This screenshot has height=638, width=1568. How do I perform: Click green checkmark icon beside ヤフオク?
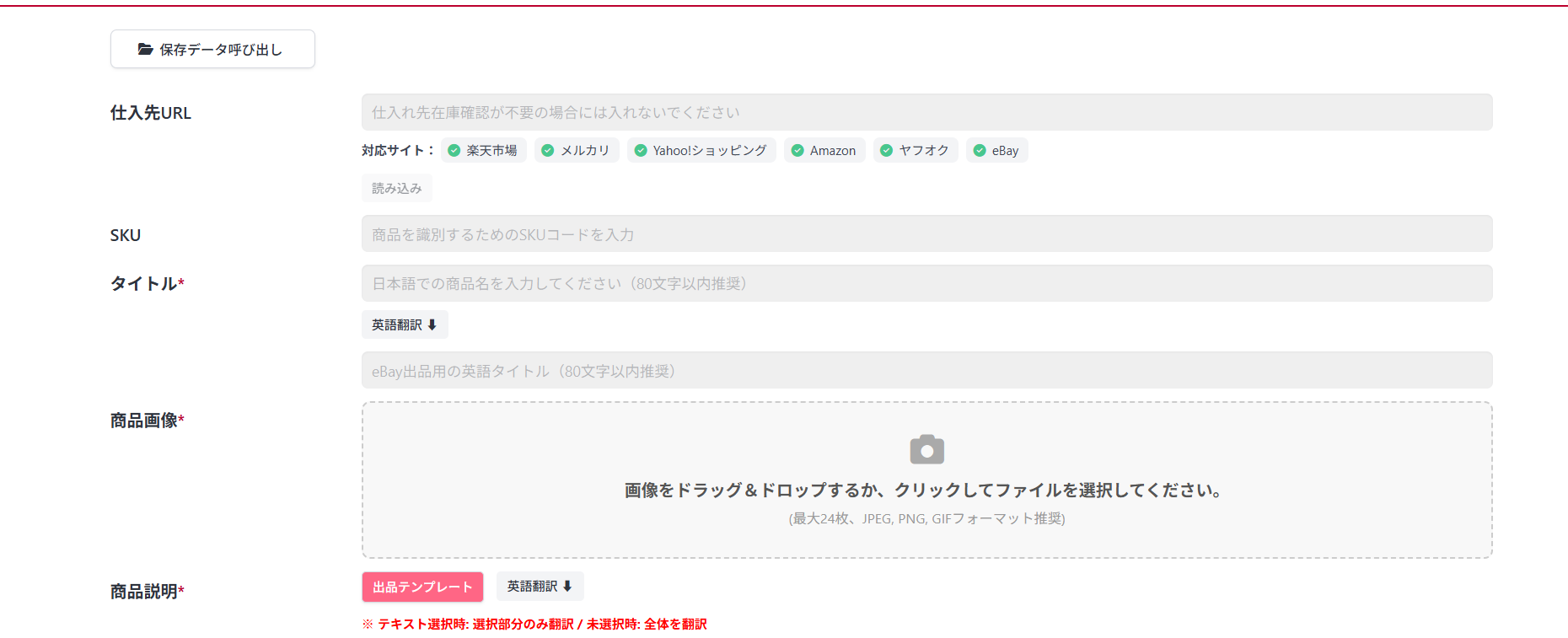pos(886,151)
